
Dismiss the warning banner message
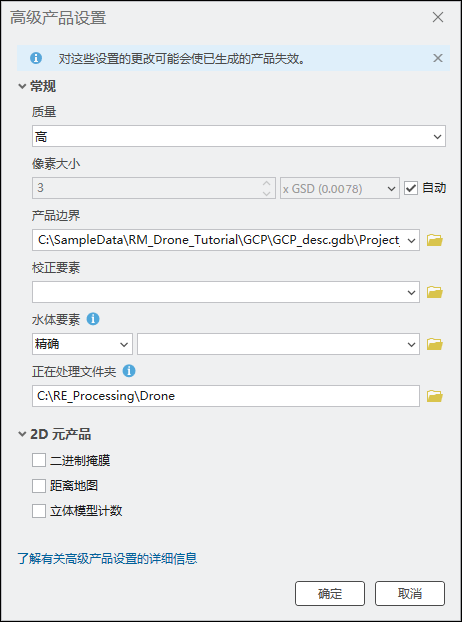tap(437, 58)
